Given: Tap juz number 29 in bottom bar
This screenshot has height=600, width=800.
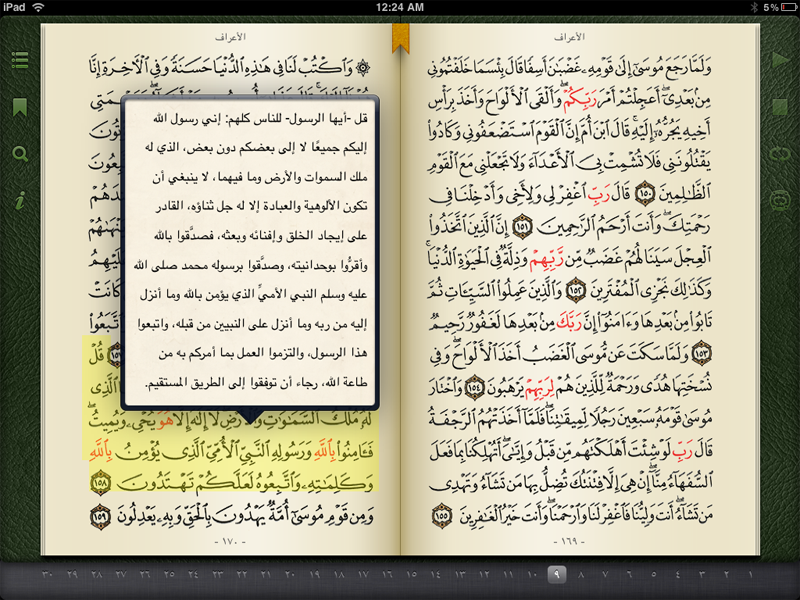Looking at the screenshot, I should (x=72, y=574).
